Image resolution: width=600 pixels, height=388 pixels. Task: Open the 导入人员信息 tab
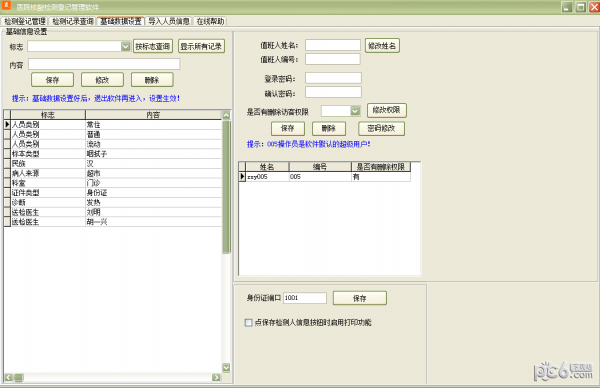pyautogui.click(x=169, y=21)
